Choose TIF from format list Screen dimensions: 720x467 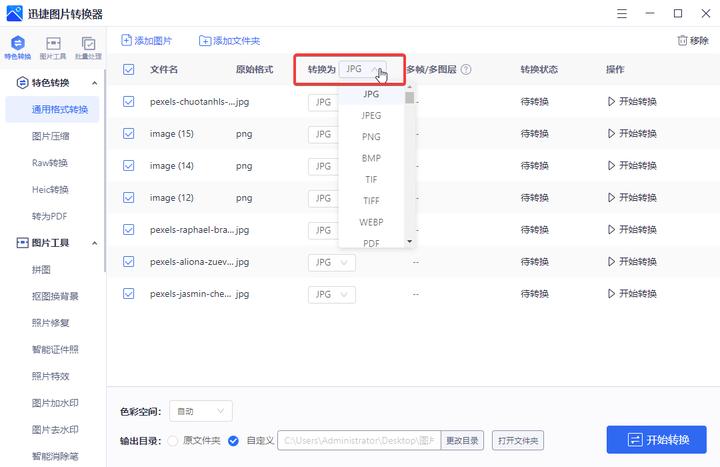point(371,180)
